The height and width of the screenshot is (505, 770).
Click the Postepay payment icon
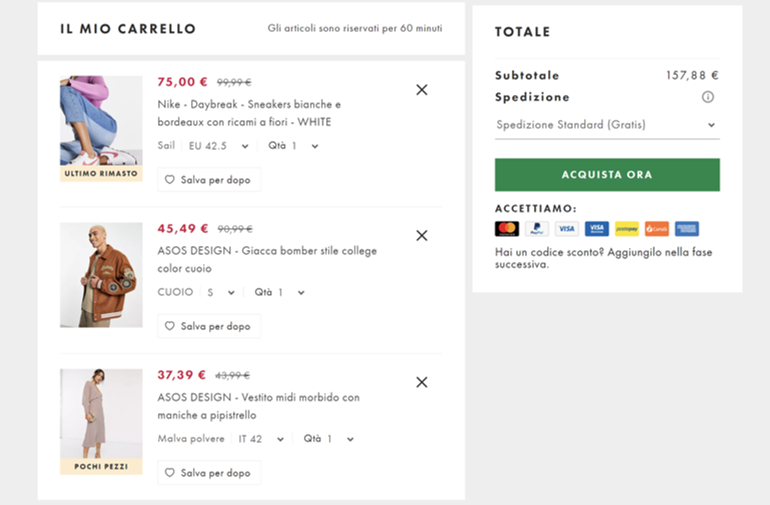click(x=627, y=229)
